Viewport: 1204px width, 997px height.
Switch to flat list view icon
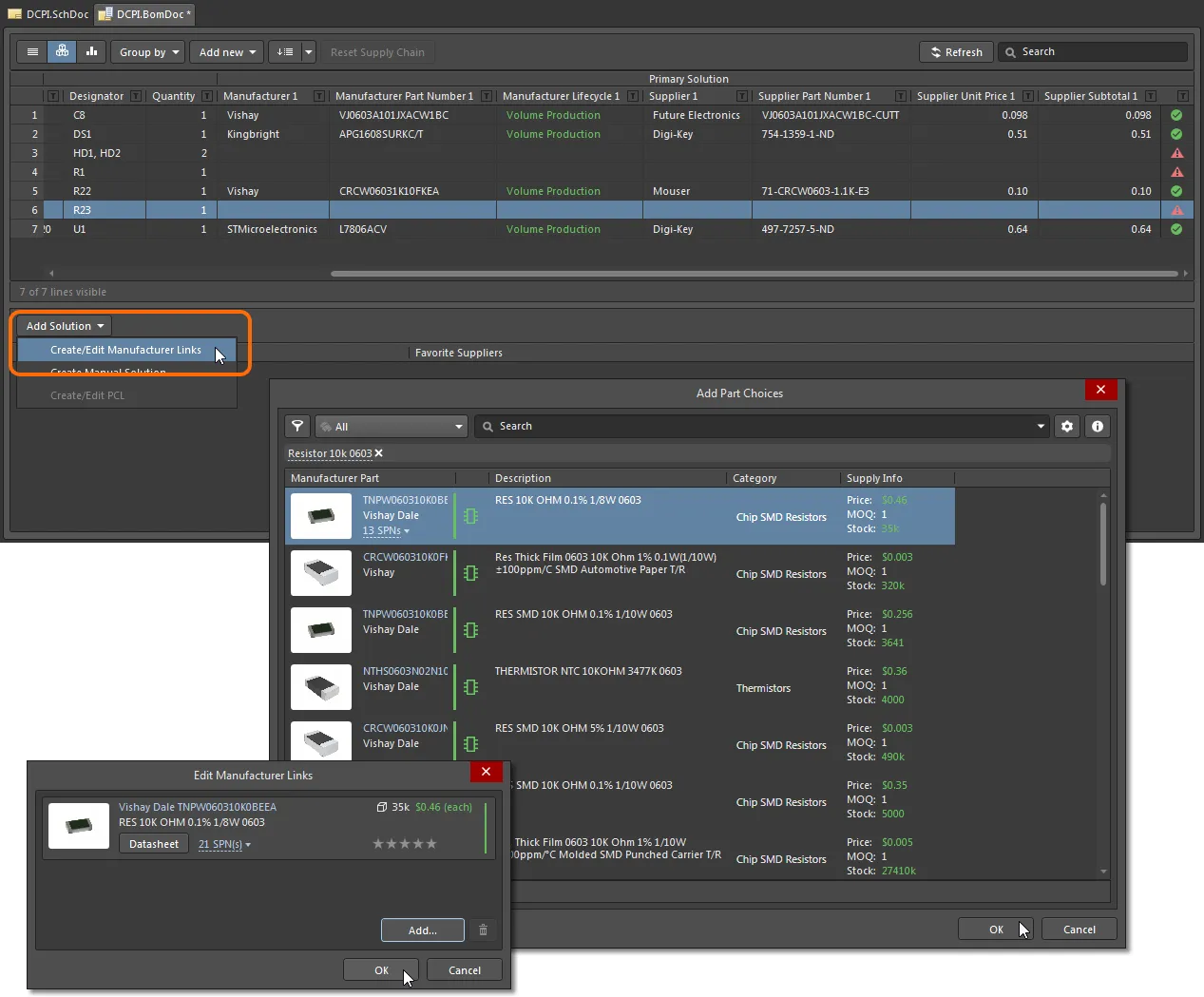33,52
